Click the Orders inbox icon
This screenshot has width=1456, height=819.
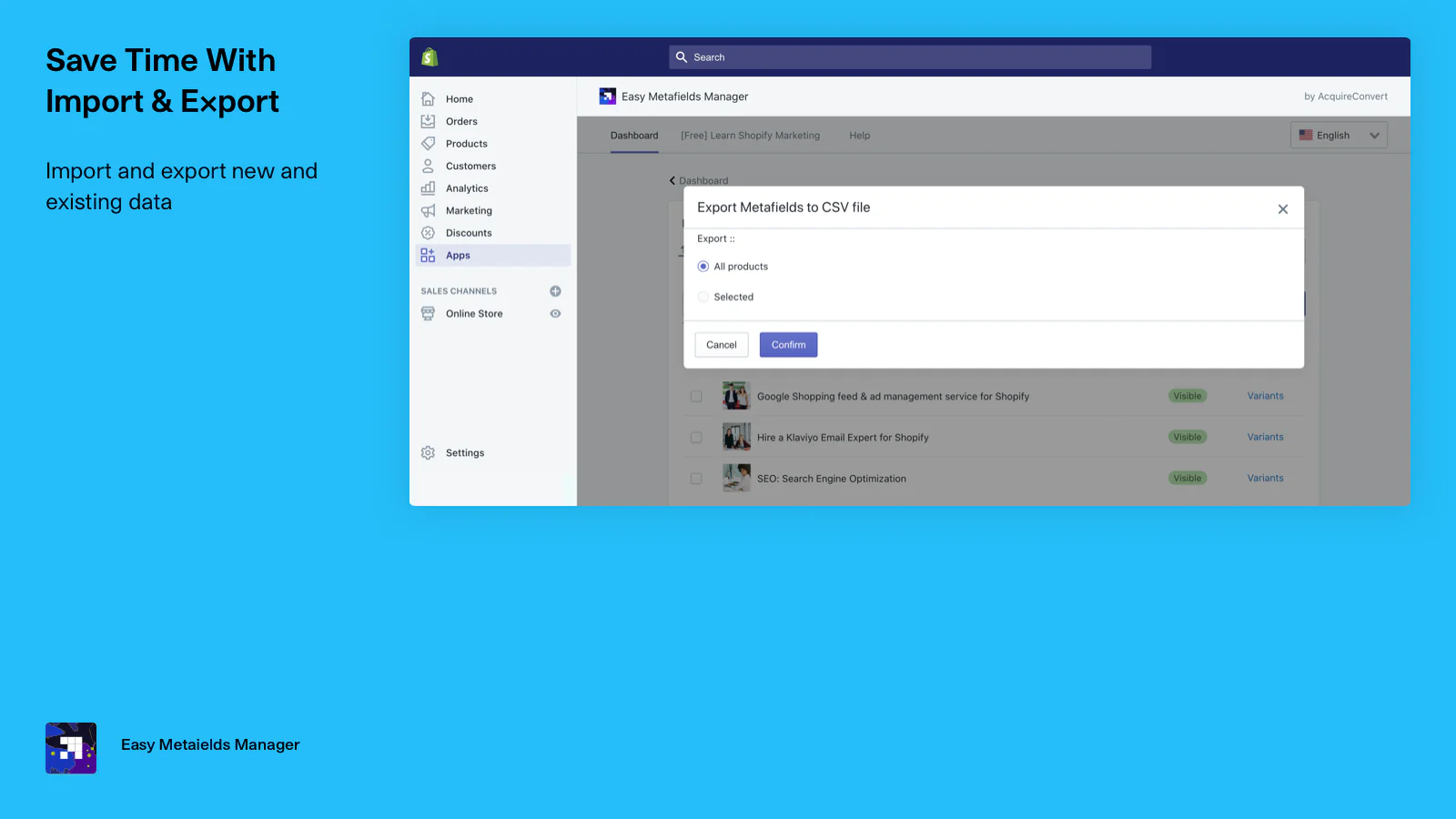click(x=428, y=121)
